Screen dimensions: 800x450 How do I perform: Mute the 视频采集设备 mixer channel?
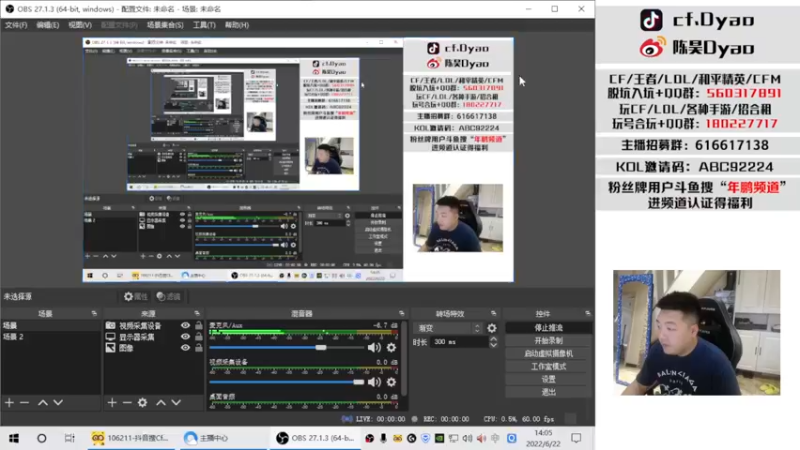(374, 382)
